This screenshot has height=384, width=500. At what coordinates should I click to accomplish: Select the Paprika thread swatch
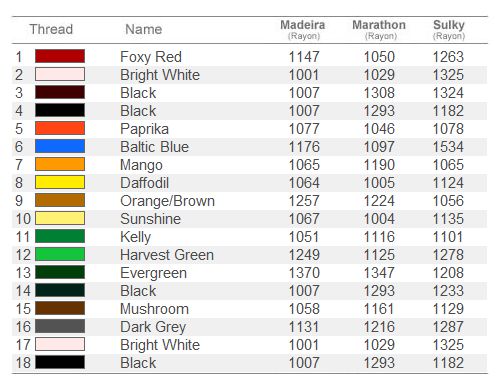(60, 128)
